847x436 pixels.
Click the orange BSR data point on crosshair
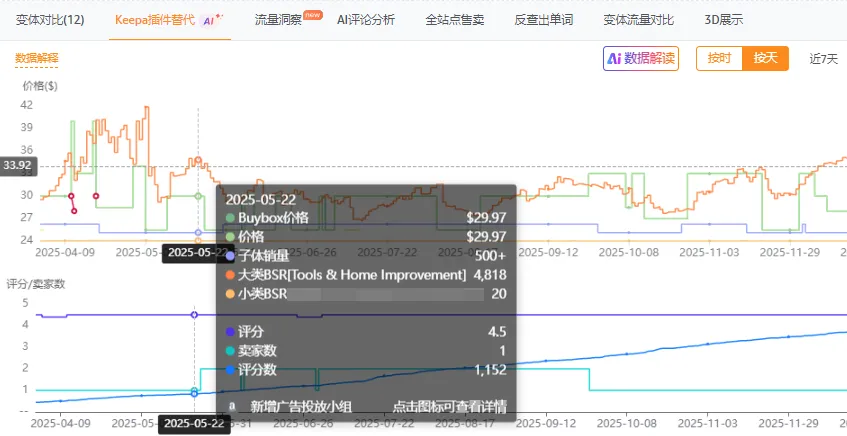(198, 160)
